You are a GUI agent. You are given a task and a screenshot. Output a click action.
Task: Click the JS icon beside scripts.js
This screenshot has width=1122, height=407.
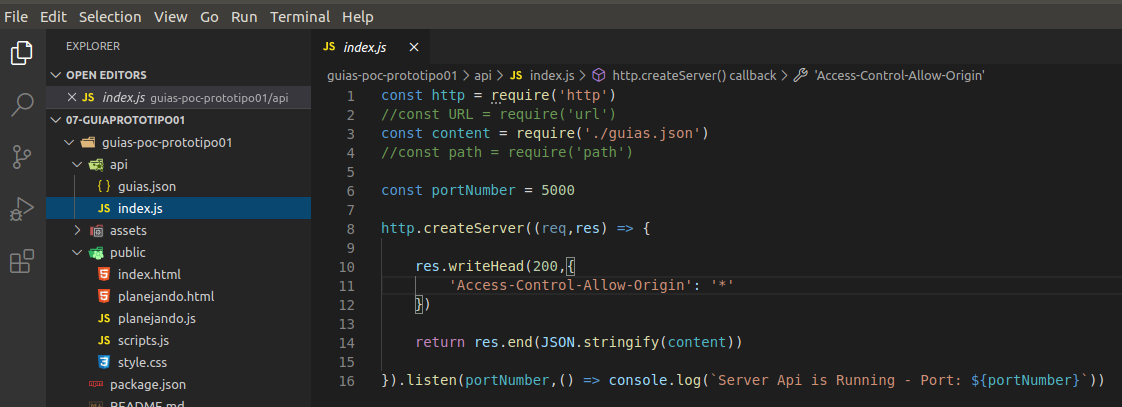tap(104, 340)
